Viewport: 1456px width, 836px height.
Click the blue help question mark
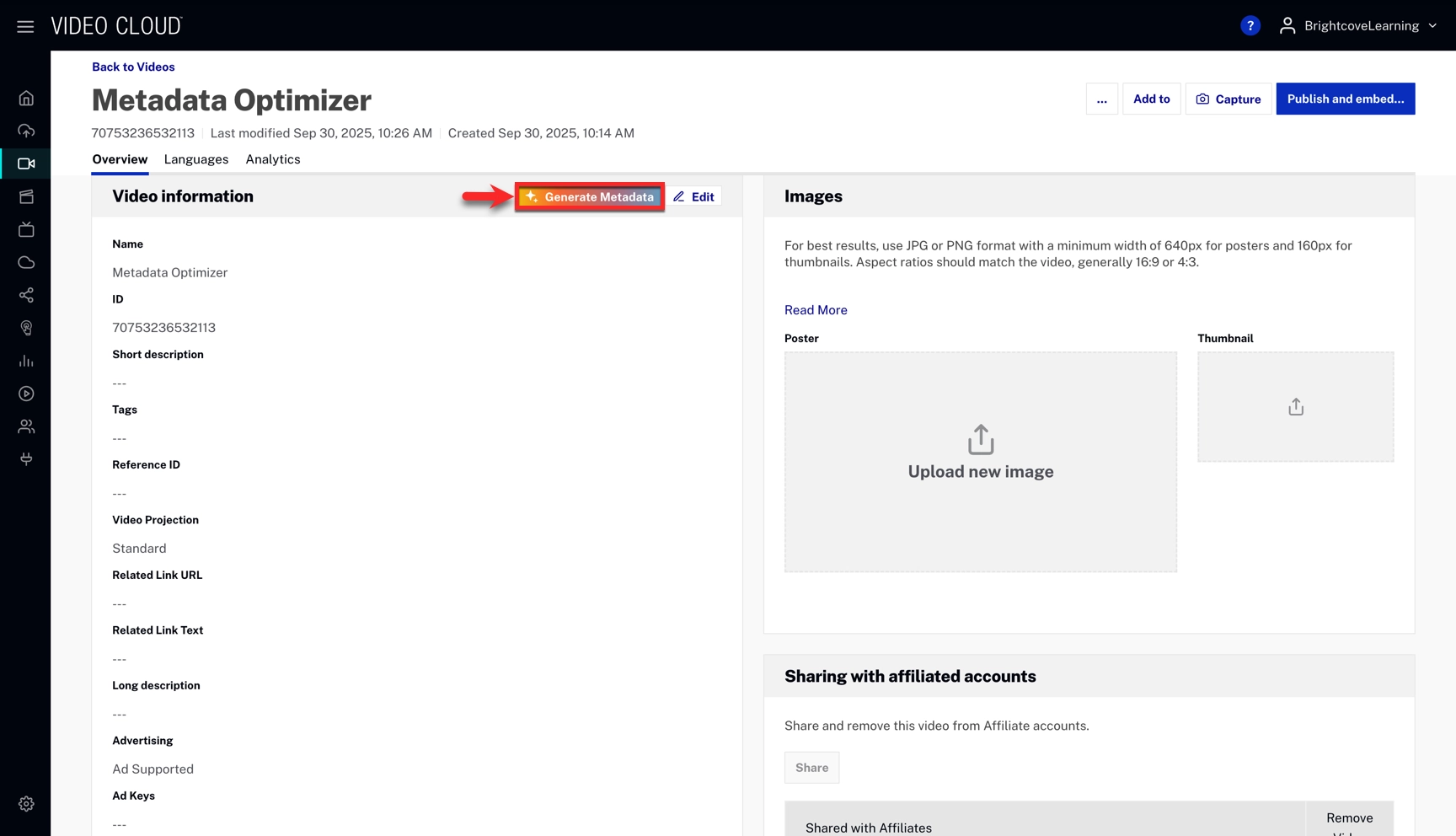coord(1250,26)
